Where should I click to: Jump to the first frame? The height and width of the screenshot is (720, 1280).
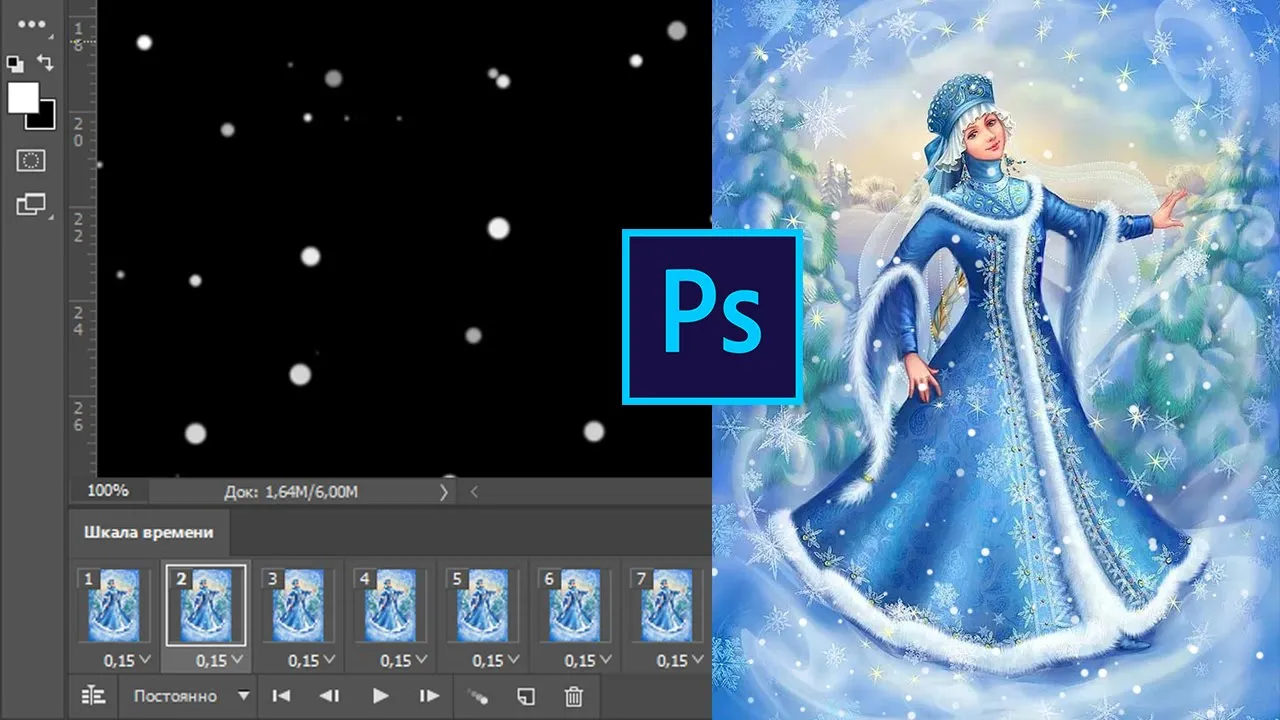pos(282,696)
